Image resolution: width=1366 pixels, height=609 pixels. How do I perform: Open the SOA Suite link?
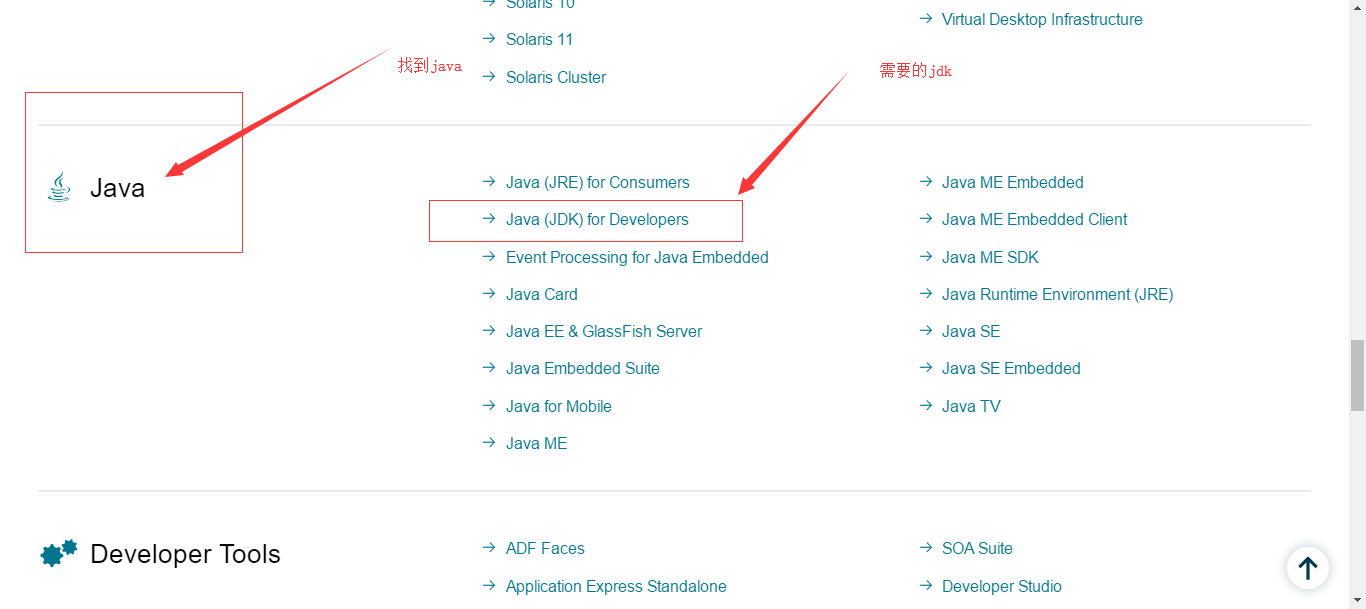pos(977,549)
